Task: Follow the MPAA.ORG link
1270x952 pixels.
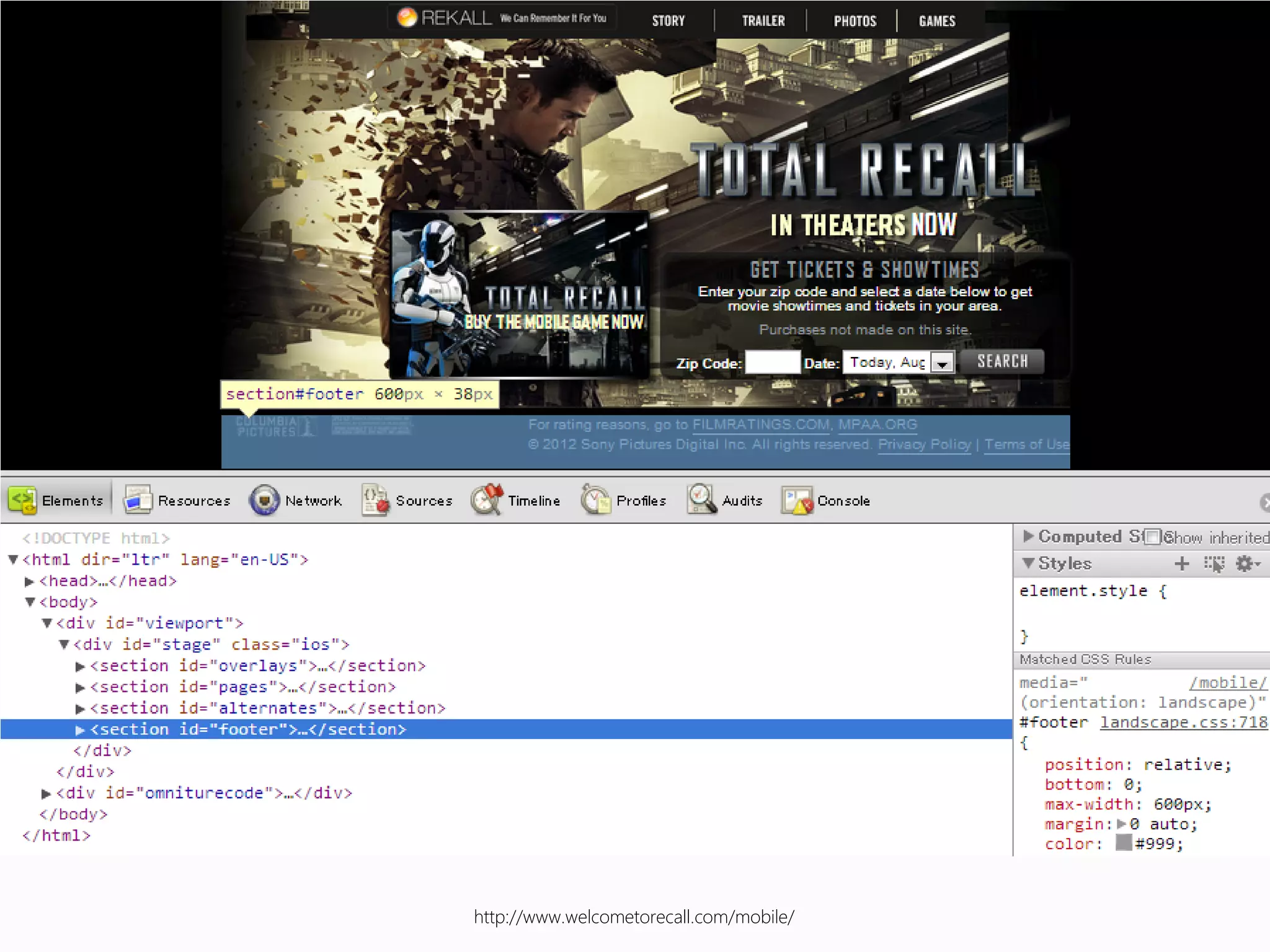Action: pos(877,425)
